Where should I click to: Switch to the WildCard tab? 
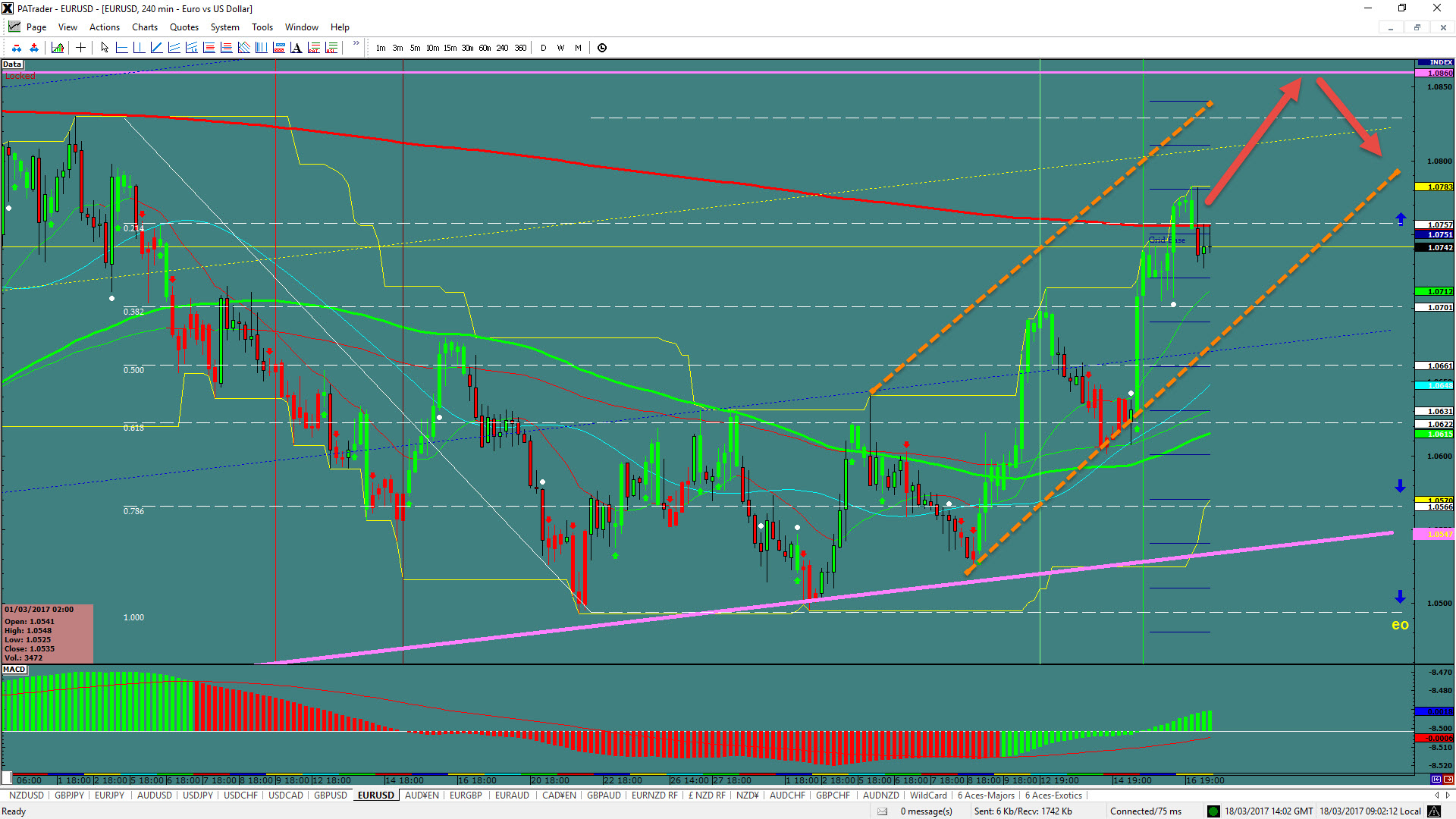(x=928, y=795)
